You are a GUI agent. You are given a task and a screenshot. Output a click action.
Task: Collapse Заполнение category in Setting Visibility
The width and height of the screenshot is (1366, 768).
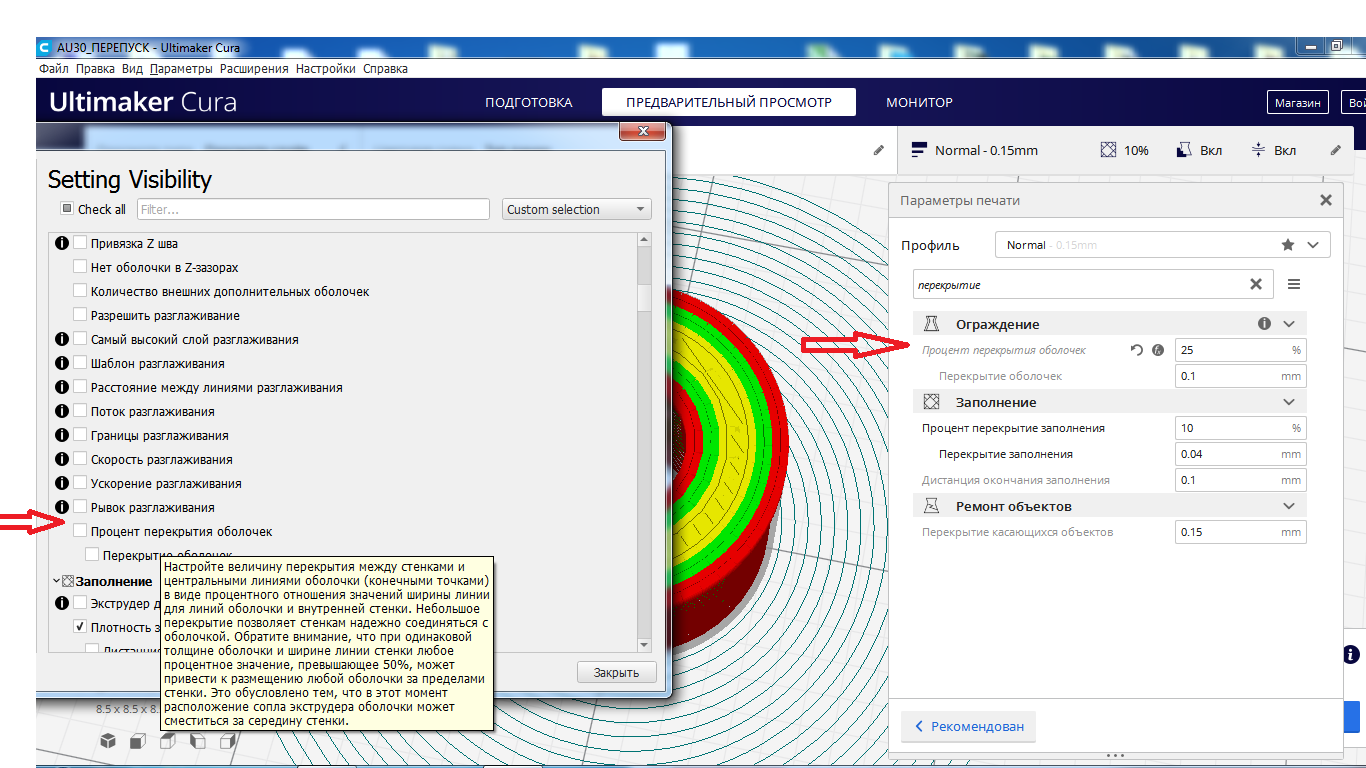56,581
